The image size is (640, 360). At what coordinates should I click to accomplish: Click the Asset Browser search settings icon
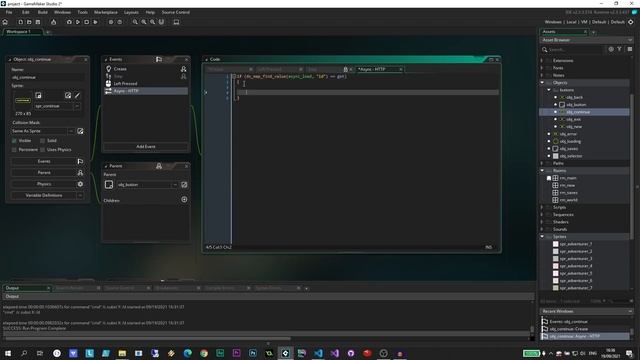click(x=611, y=49)
